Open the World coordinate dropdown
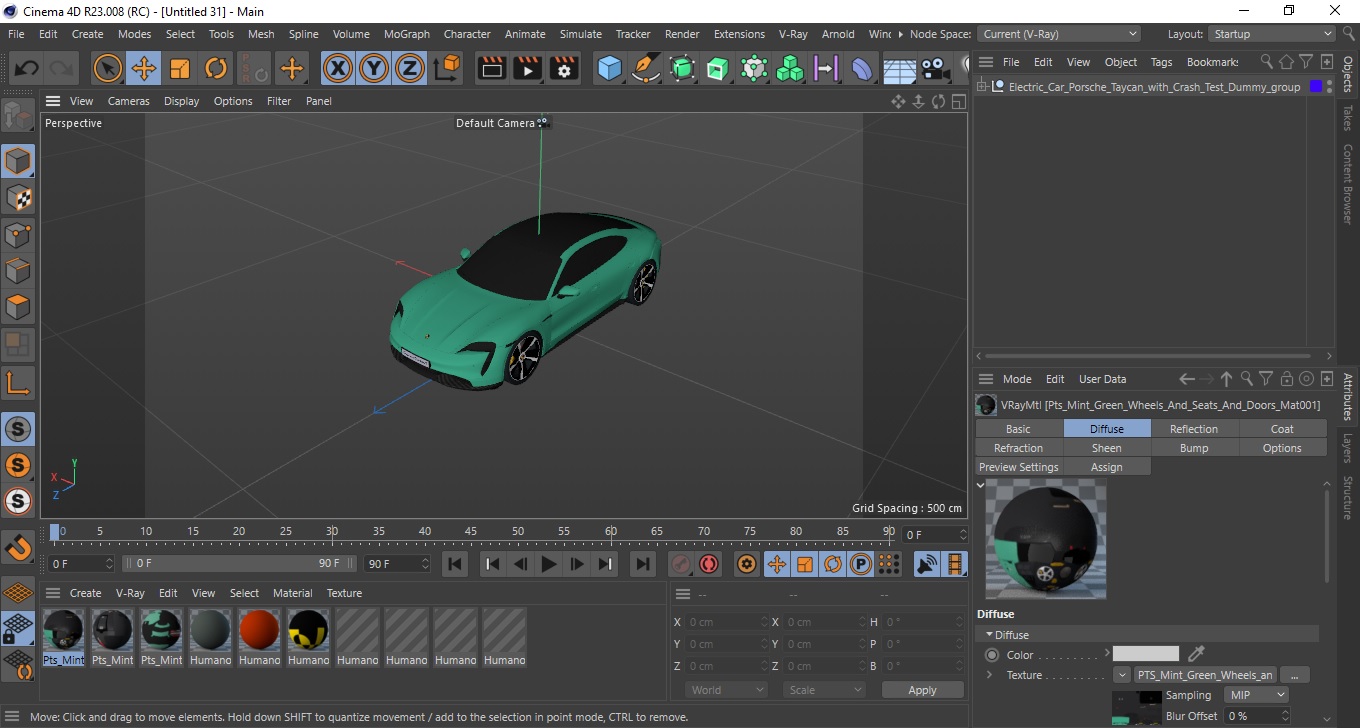The height and width of the screenshot is (728, 1360). tap(727, 690)
